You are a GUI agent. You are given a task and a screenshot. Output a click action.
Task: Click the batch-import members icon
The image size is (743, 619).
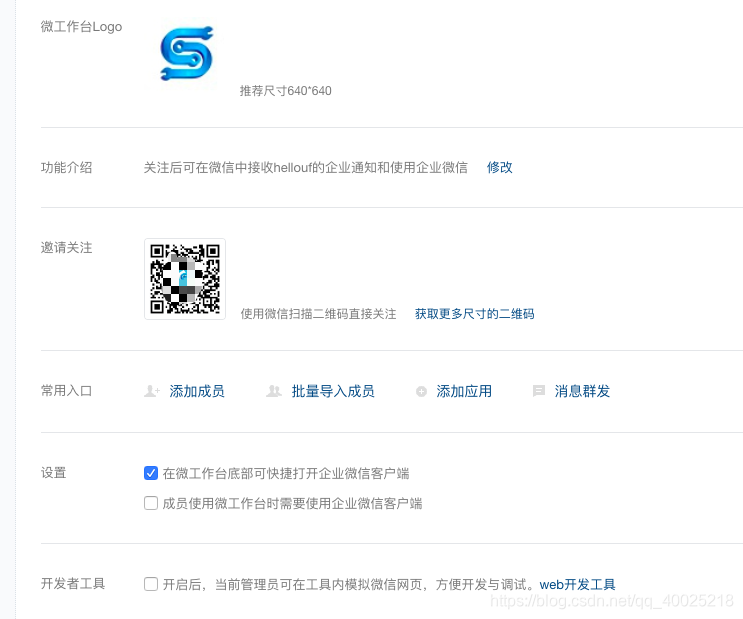273,391
